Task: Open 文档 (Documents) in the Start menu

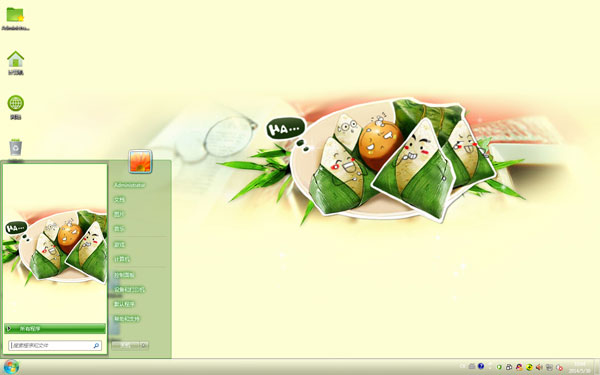Action: click(119, 199)
